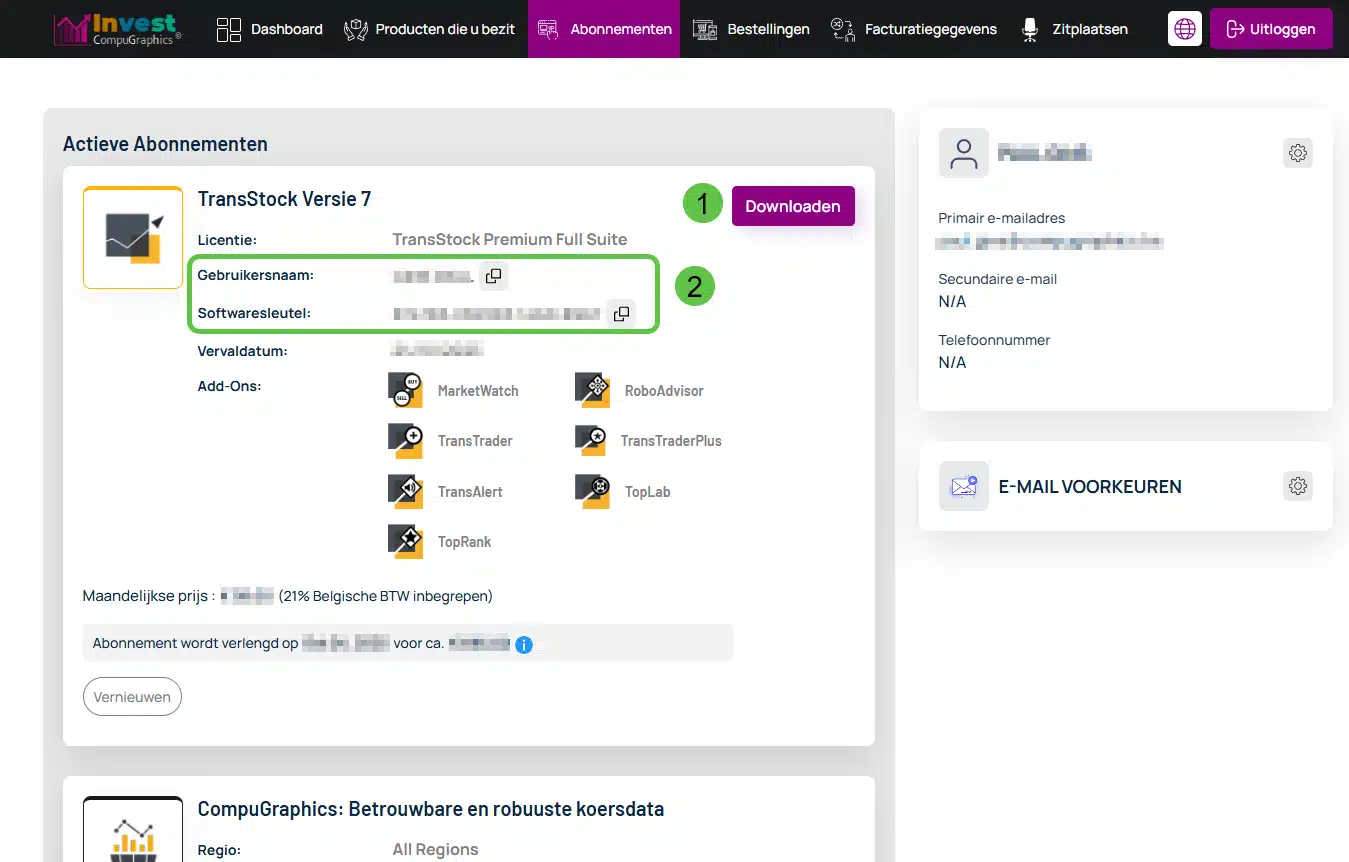1349x862 pixels.
Task: Copy the Gebruikersnaam value
Action: (x=493, y=276)
